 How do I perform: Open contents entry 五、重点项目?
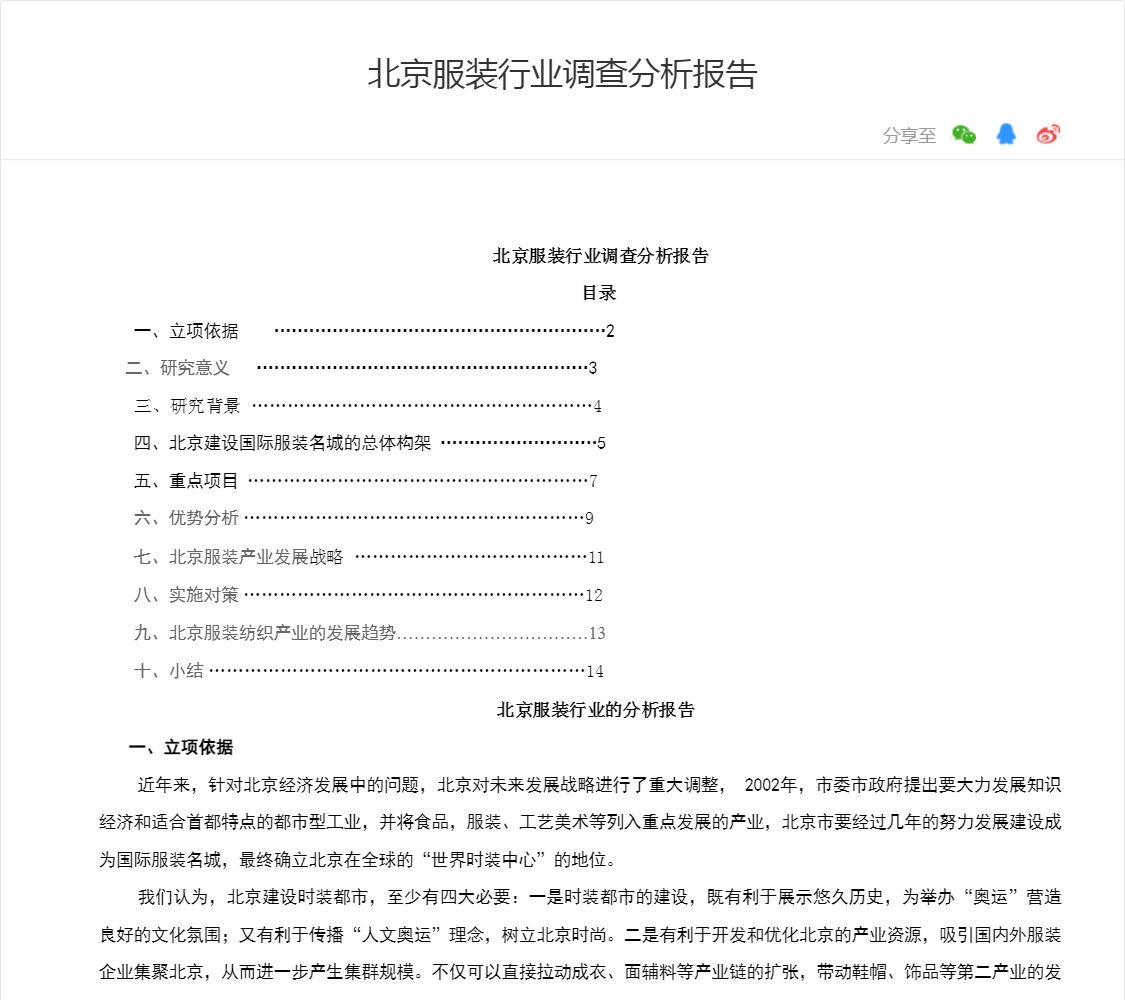click(365, 481)
